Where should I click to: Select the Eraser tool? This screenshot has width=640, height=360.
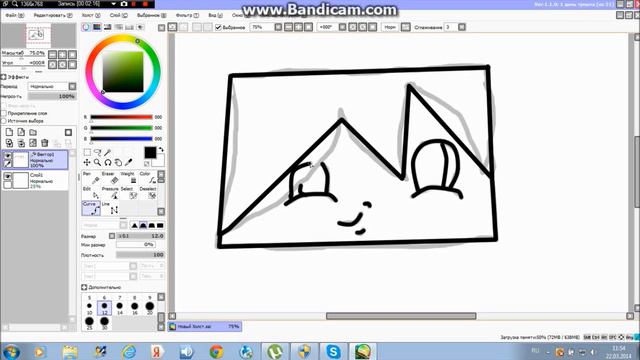(x=110, y=178)
